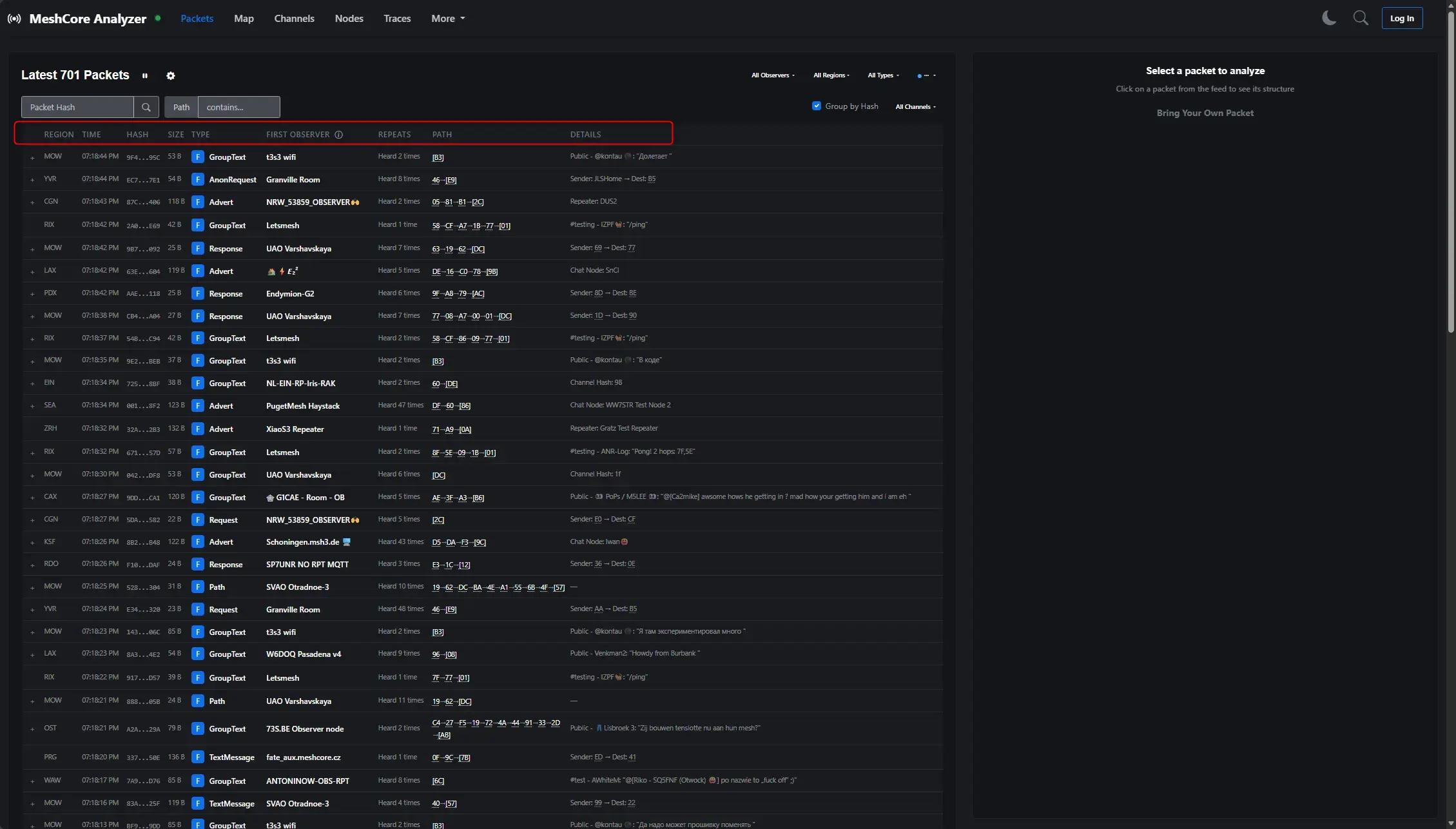Open packet feed settings gear

coord(170,75)
